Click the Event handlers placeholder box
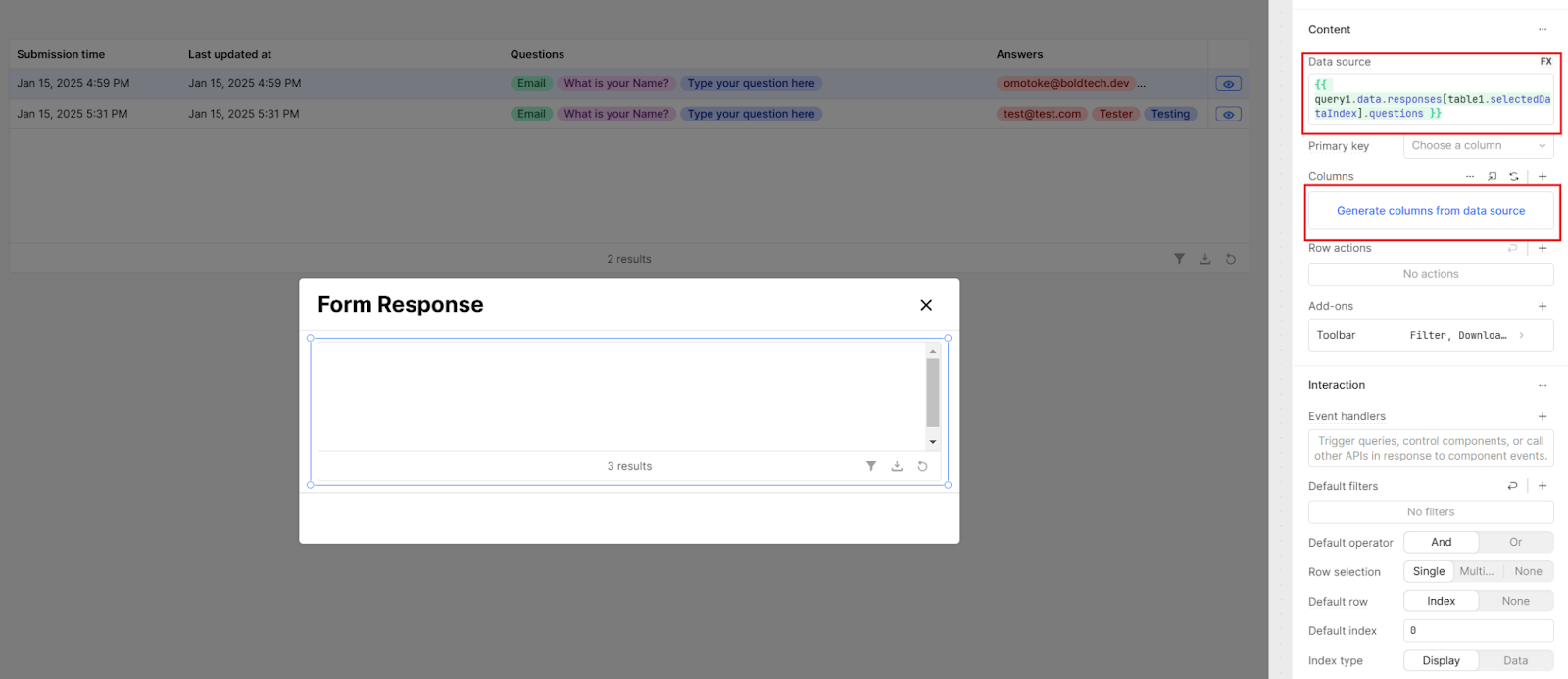 [1431, 449]
